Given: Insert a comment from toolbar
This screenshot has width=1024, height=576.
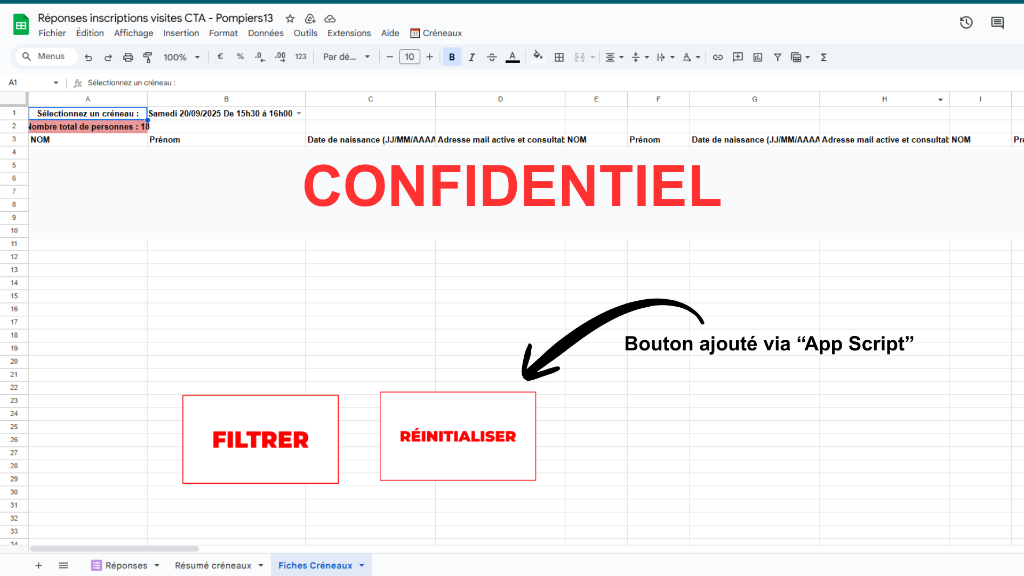Looking at the screenshot, I should click(738, 57).
